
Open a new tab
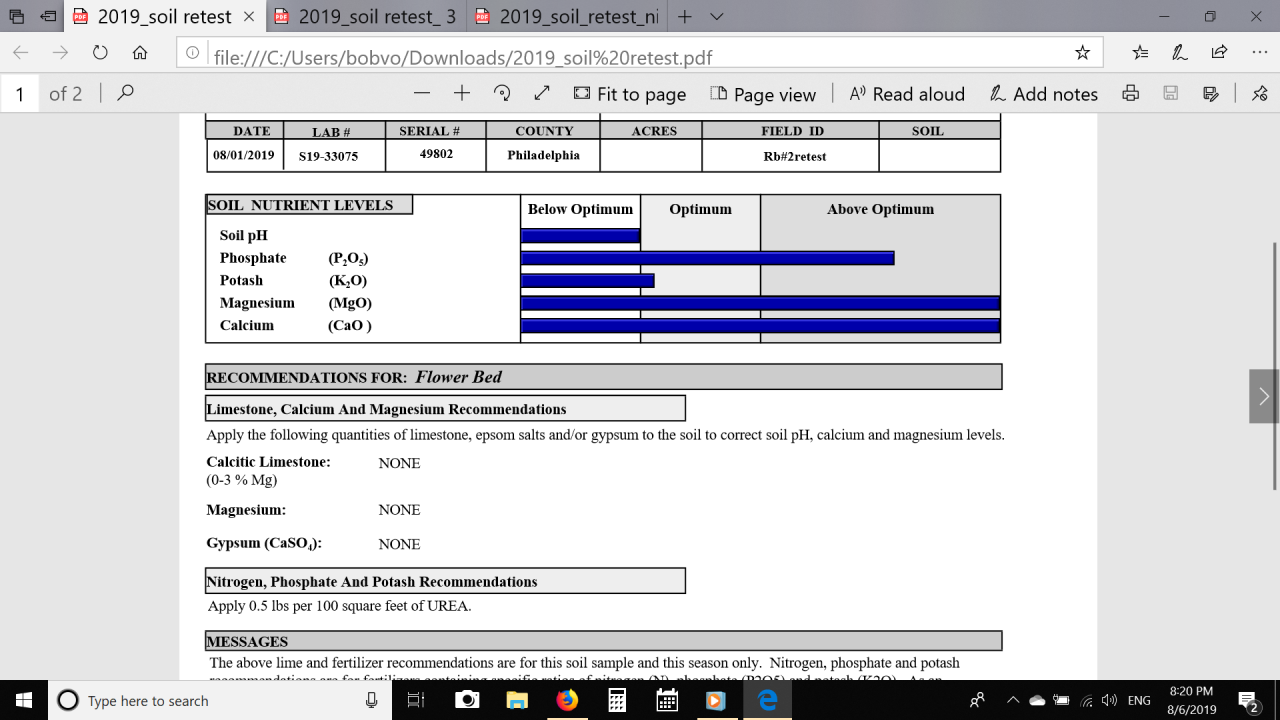pyautogui.click(x=685, y=17)
